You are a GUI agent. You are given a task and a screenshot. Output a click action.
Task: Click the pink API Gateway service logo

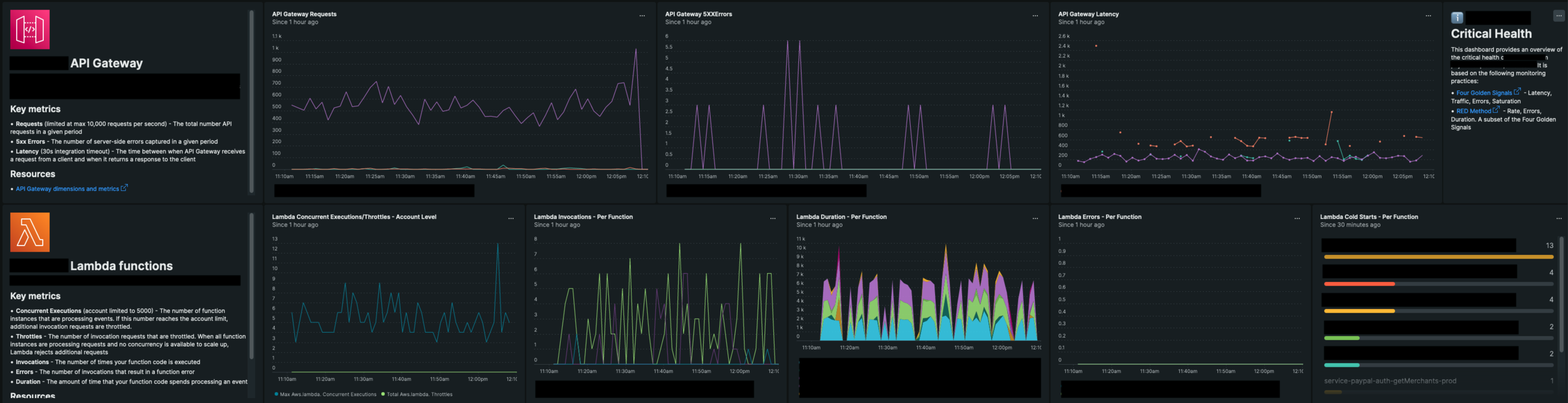coord(30,30)
